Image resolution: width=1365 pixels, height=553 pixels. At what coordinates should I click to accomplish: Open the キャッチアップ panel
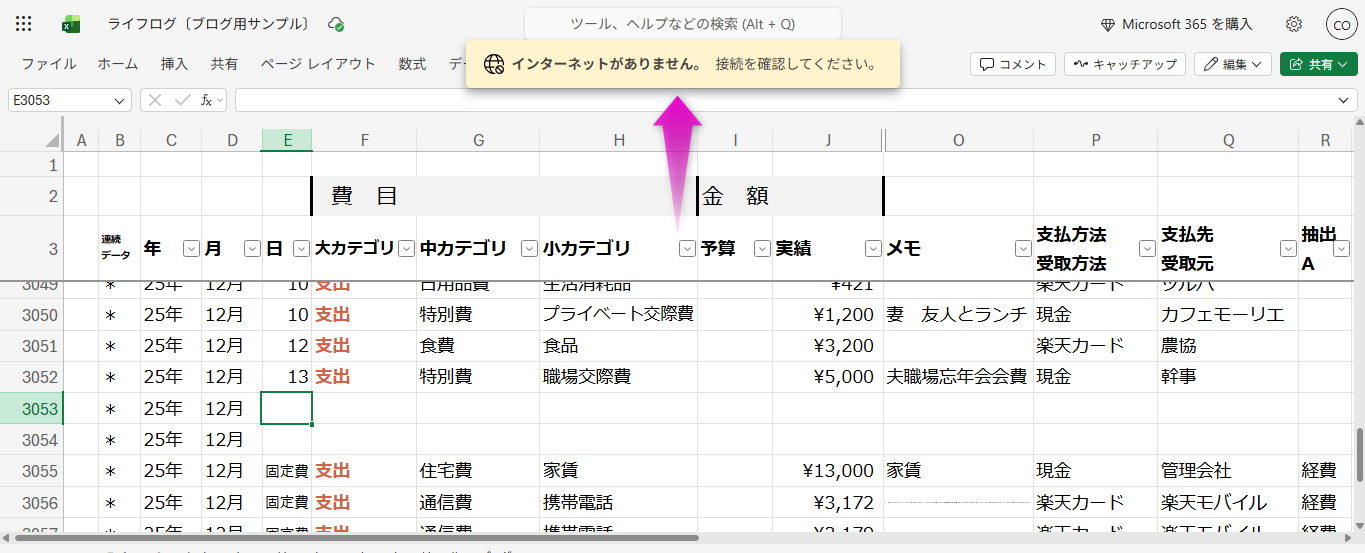coord(1125,64)
